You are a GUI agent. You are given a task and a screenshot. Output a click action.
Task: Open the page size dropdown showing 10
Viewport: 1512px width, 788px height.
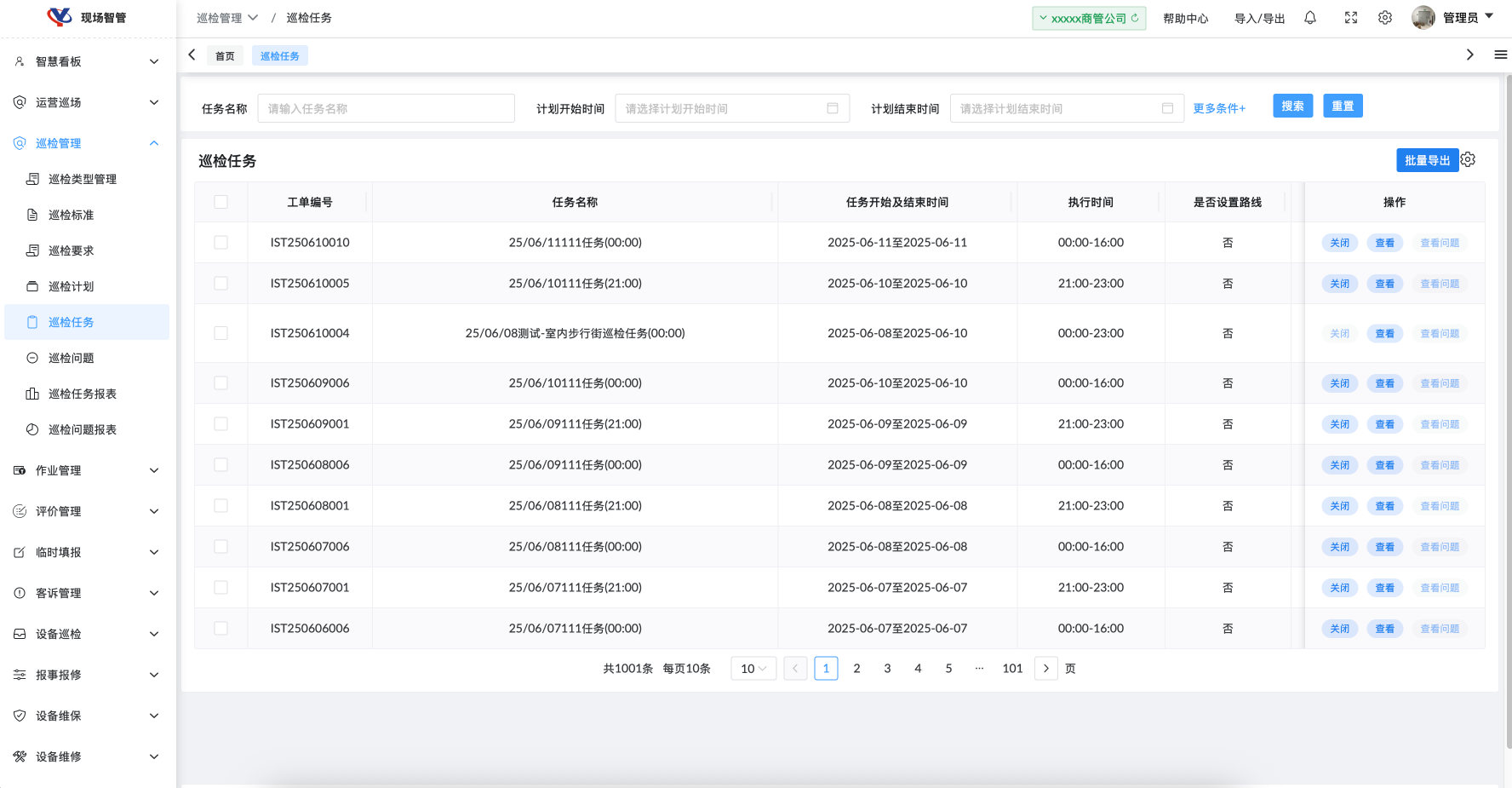(753, 669)
